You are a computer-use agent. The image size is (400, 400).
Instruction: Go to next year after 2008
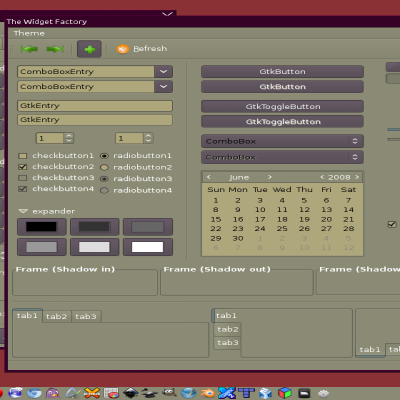pos(357,177)
